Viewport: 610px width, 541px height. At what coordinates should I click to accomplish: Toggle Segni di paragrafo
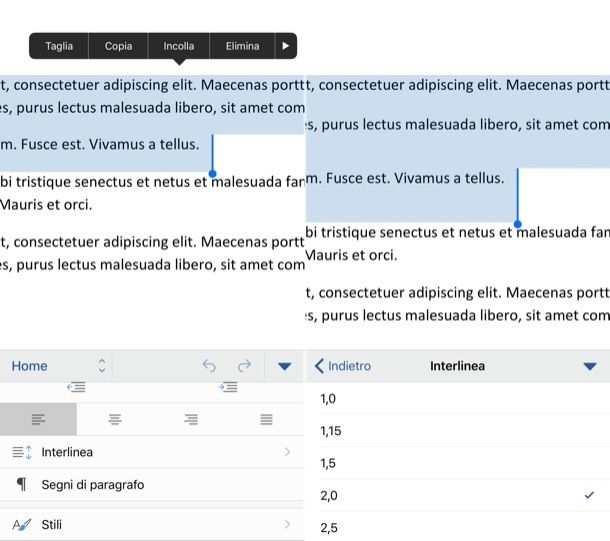[152, 485]
